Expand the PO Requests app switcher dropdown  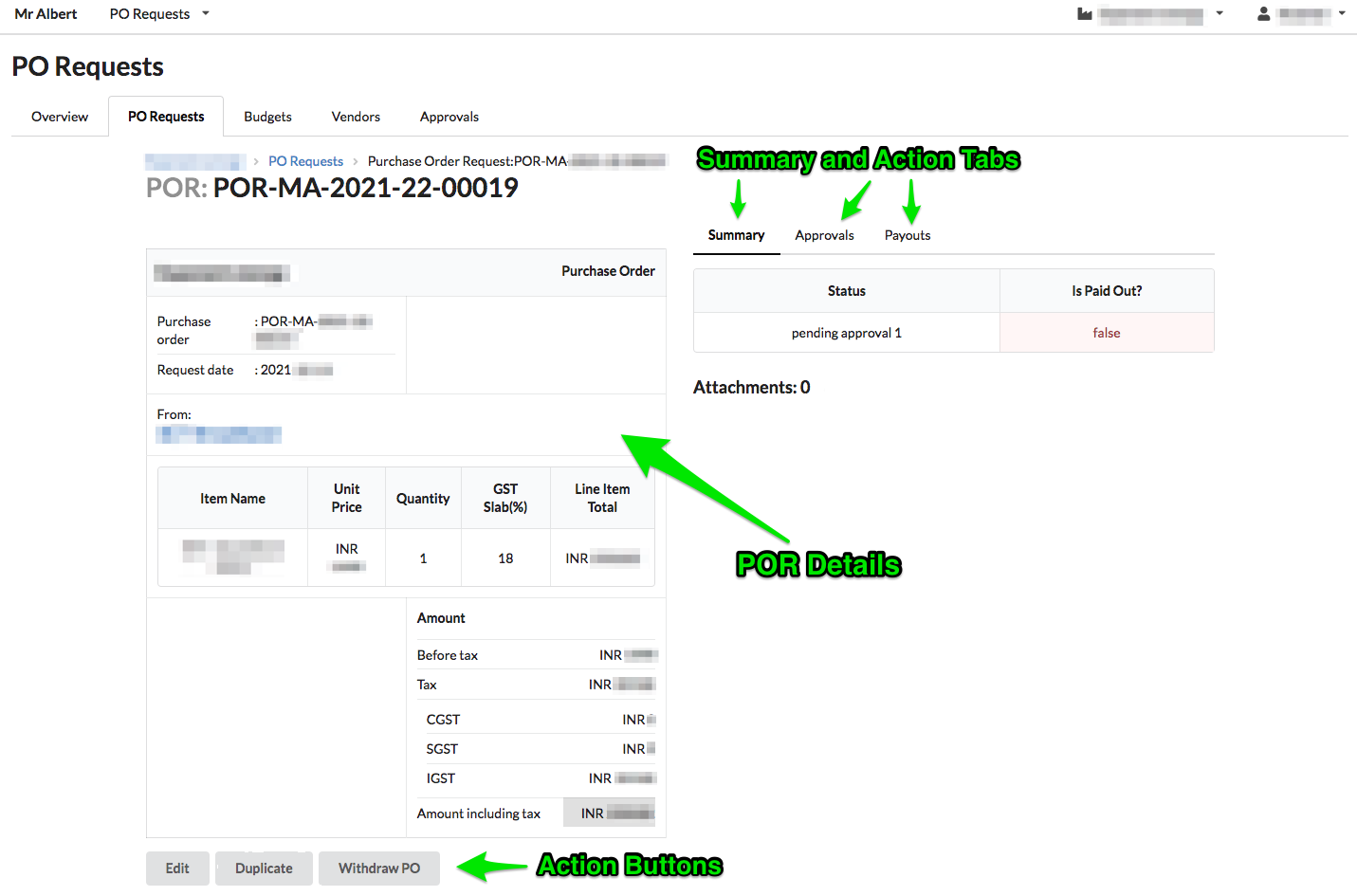tap(206, 13)
